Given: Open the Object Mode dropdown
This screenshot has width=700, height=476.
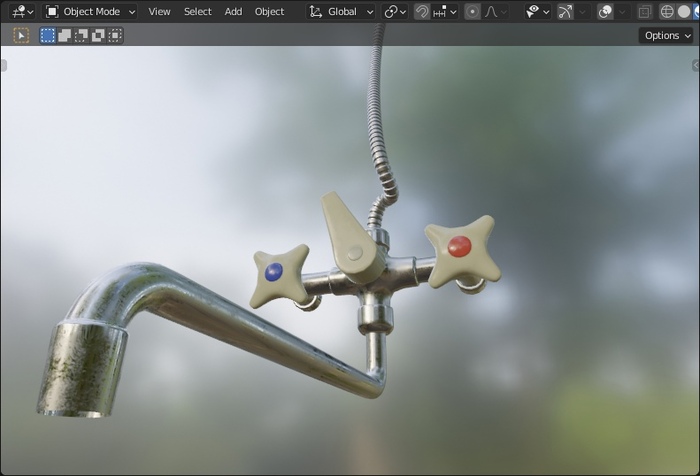Looking at the screenshot, I should point(91,12).
